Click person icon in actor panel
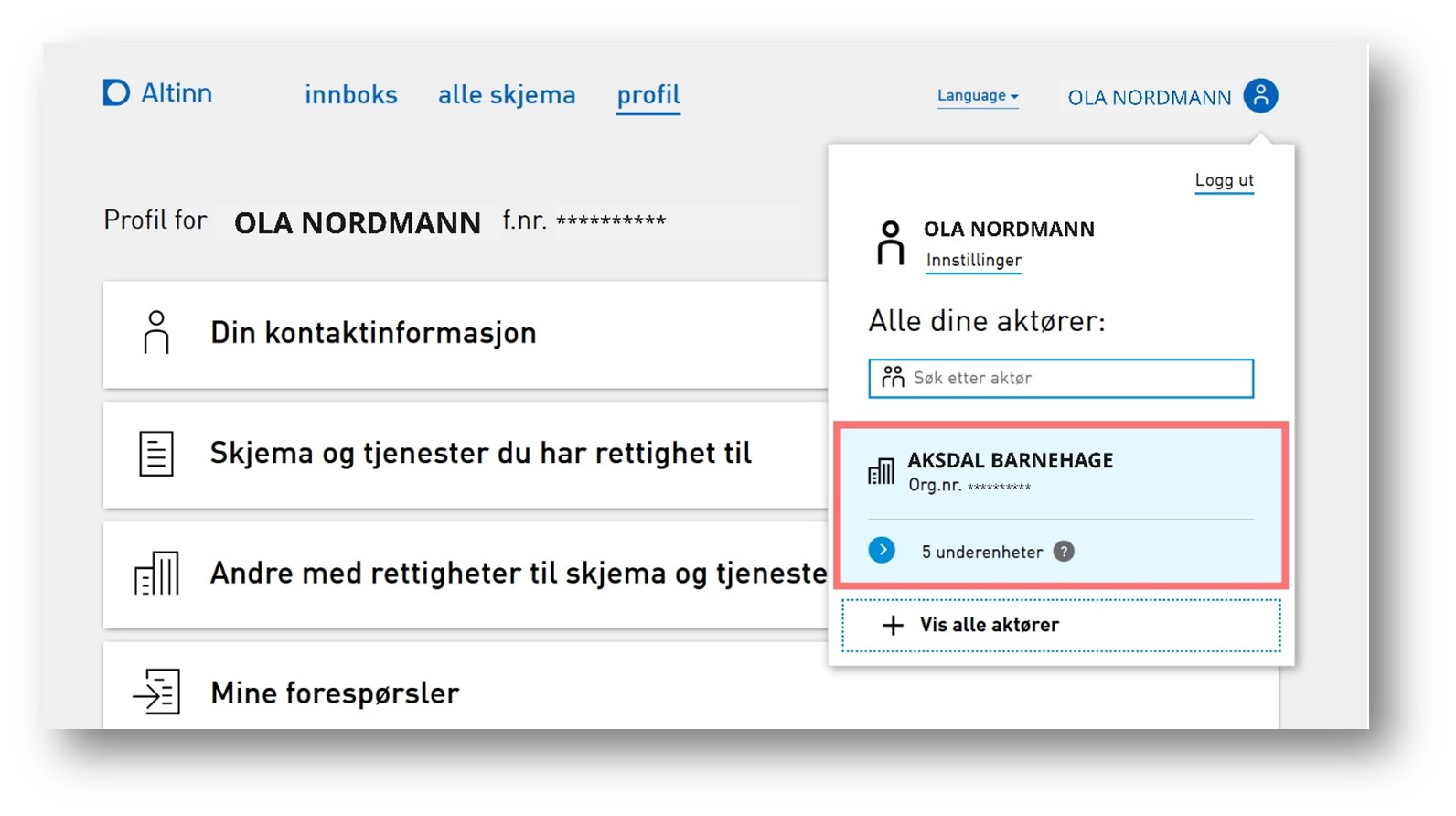1456x816 pixels. click(890, 243)
